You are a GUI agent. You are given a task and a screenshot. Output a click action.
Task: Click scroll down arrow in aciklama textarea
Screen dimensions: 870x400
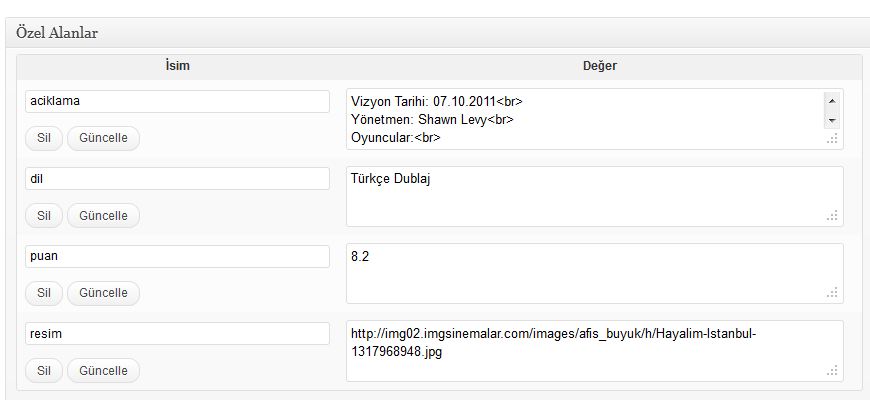click(832, 120)
